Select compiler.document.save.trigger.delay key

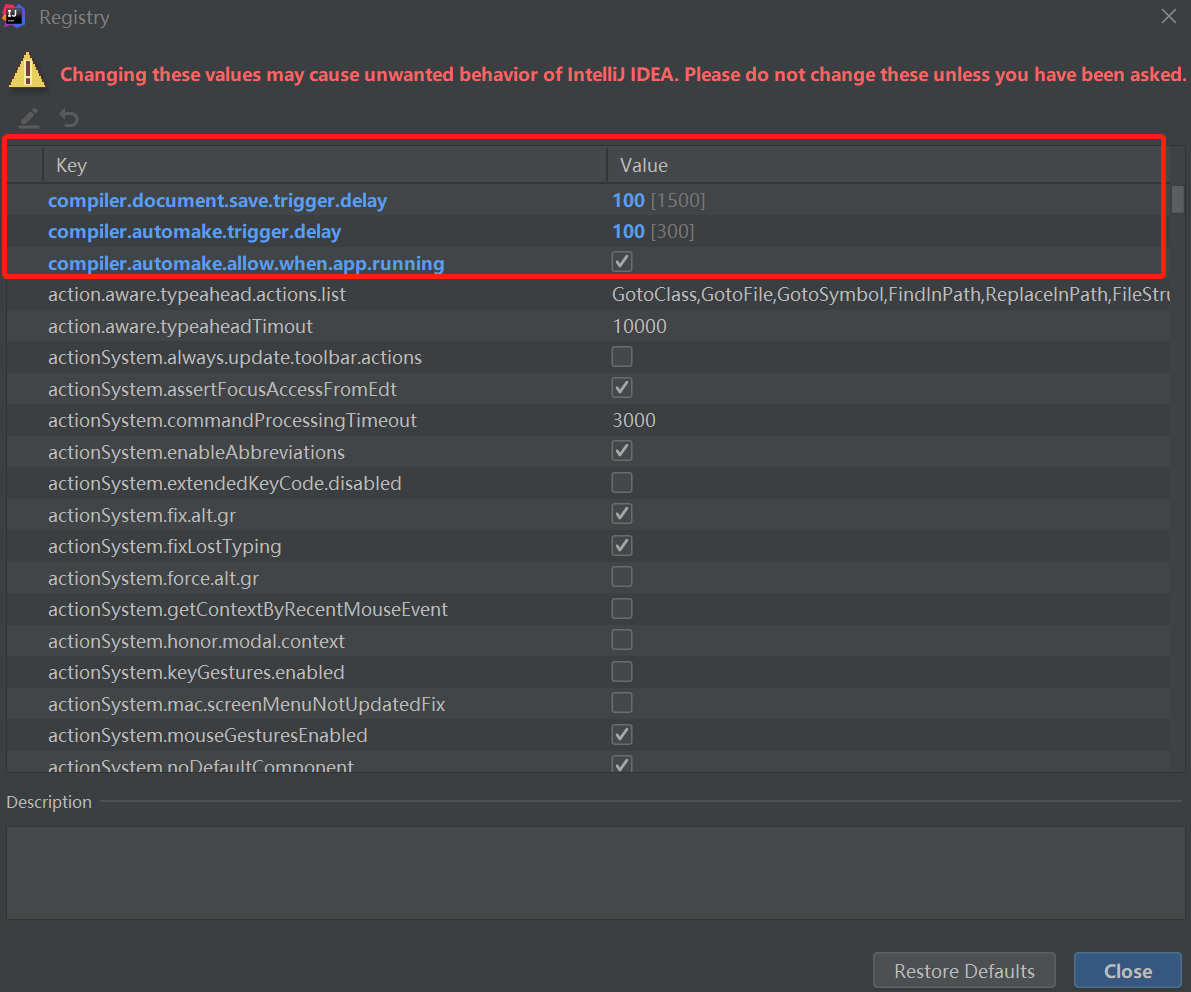coord(217,201)
